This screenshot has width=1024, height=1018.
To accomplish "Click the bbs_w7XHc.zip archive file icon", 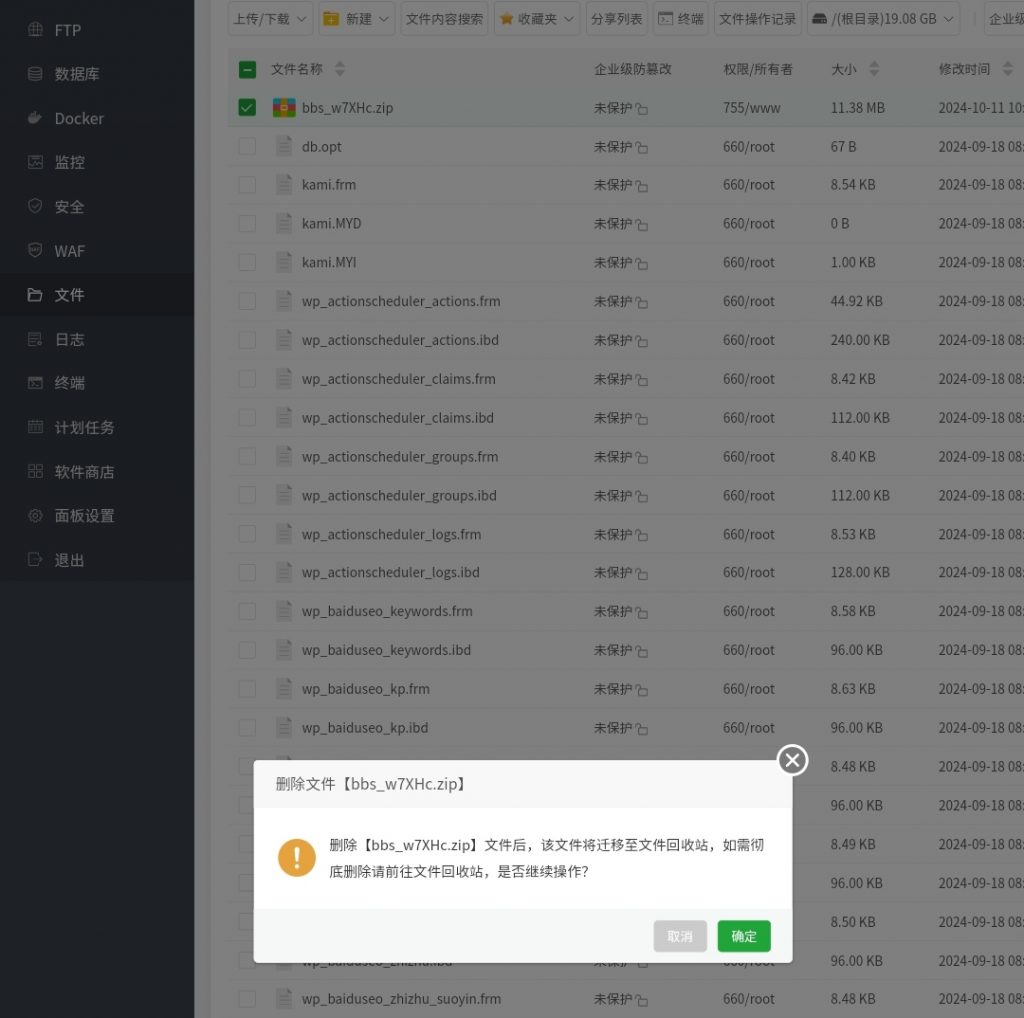I will click(x=283, y=108).
